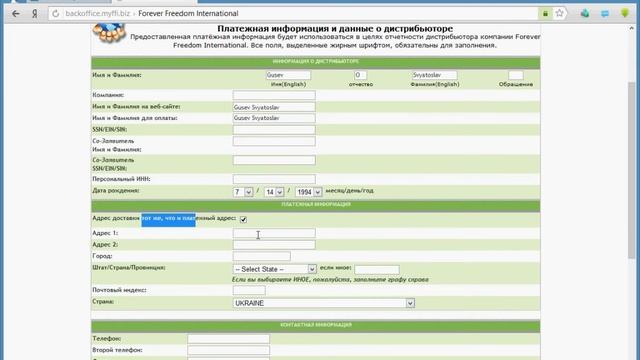Click the 'Штат/Страна/Провинция:' label
Viewport: 640px width, 360px height.
pyautogui.click(x=129, y=268)
